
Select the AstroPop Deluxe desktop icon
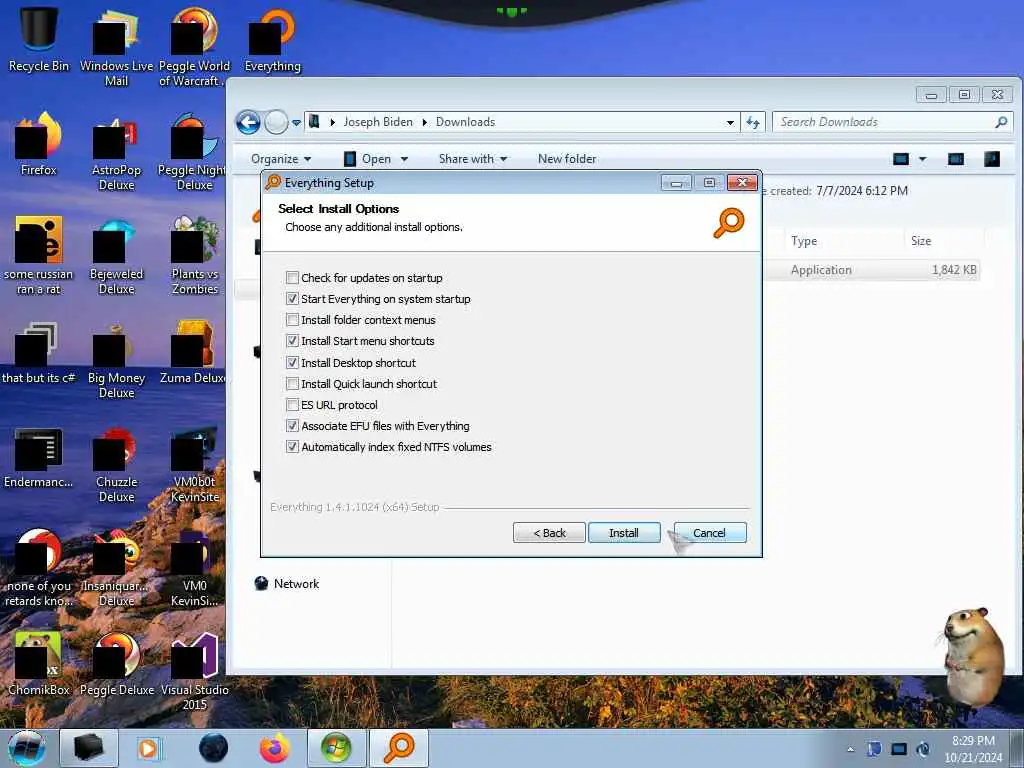tap(116, 152)
